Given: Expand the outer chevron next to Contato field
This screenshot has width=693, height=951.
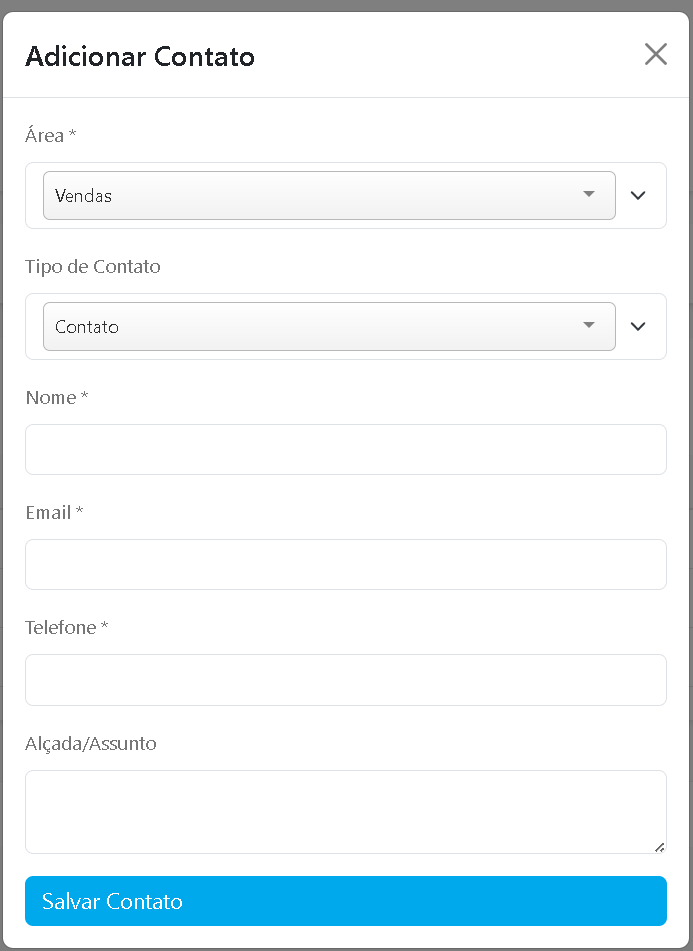Looking at the screenshot, I should (638, 326).
